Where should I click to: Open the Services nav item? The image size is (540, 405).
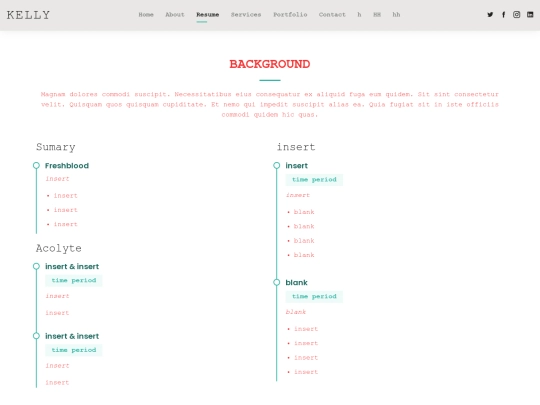tap(246, 14)
